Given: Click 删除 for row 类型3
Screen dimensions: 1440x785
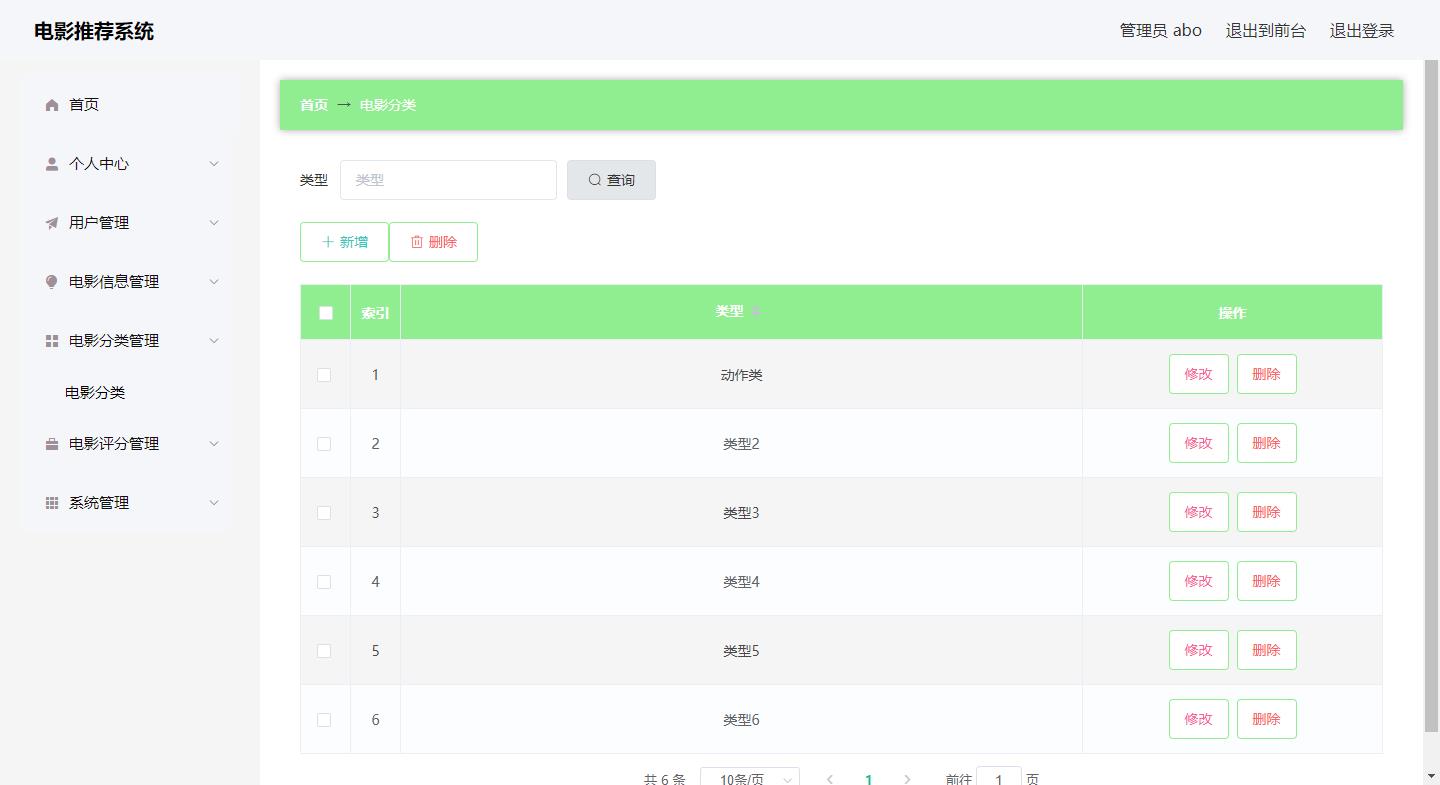Looking at the screenshot, I should click(x=1266, y=512).
